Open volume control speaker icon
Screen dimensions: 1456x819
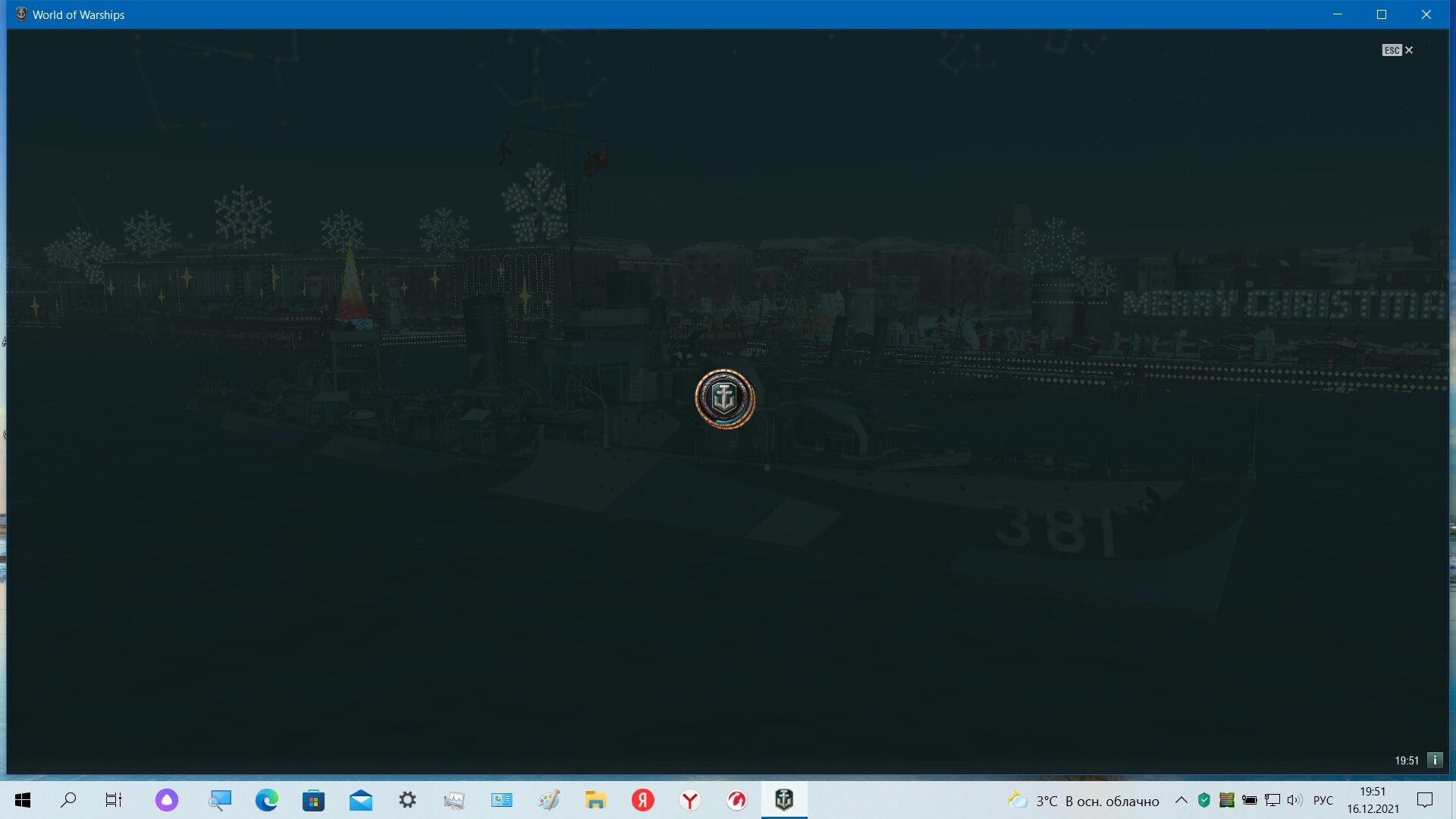click(1294, 800)
